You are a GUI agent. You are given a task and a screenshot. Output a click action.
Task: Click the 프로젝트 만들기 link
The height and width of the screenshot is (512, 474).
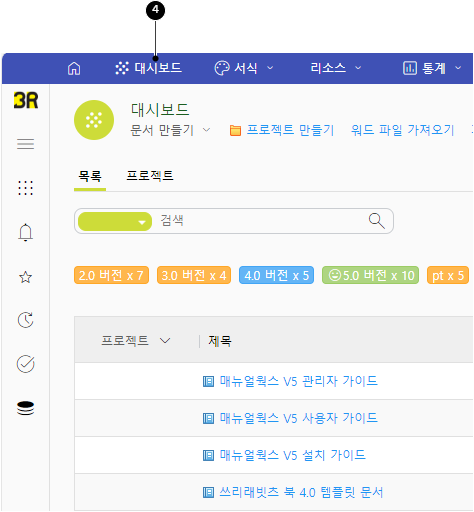click(282, 130)
